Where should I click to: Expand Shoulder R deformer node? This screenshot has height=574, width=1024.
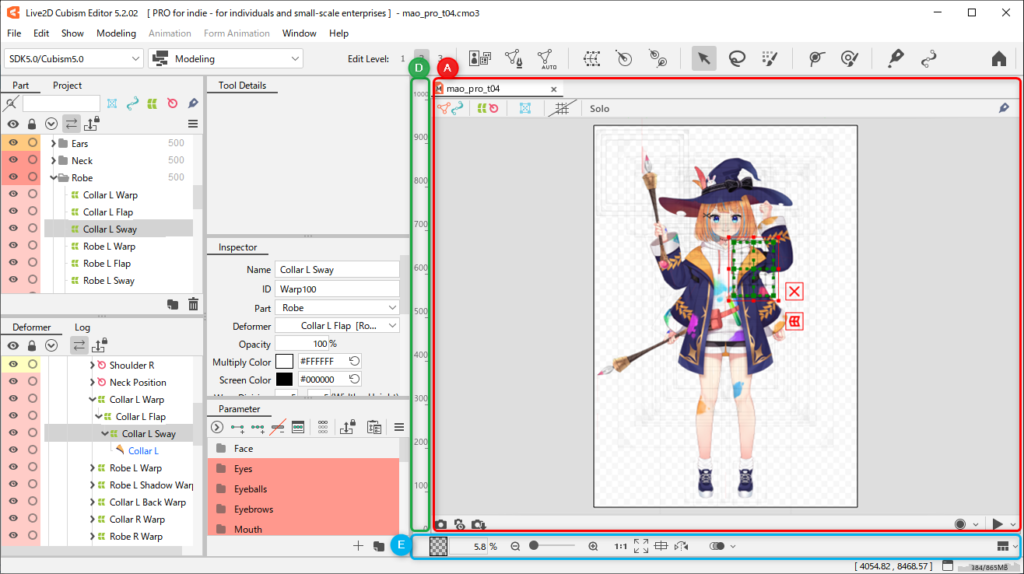pyautogui.click(x=92, y=365)
